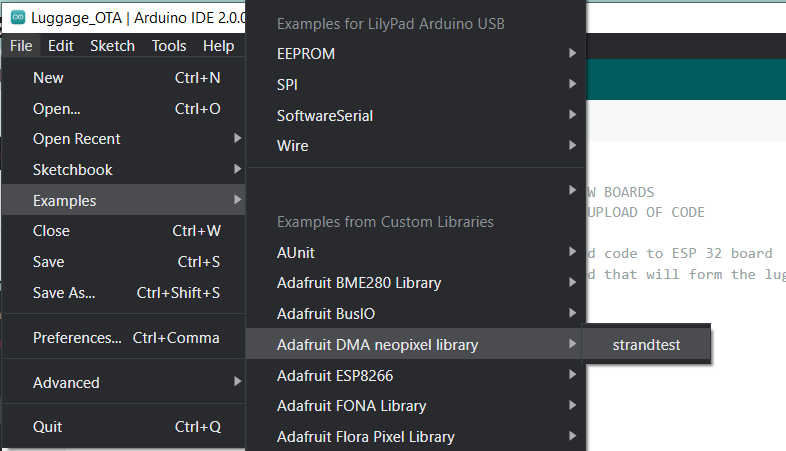Expand the Advanced submenu

click(124, 383)
